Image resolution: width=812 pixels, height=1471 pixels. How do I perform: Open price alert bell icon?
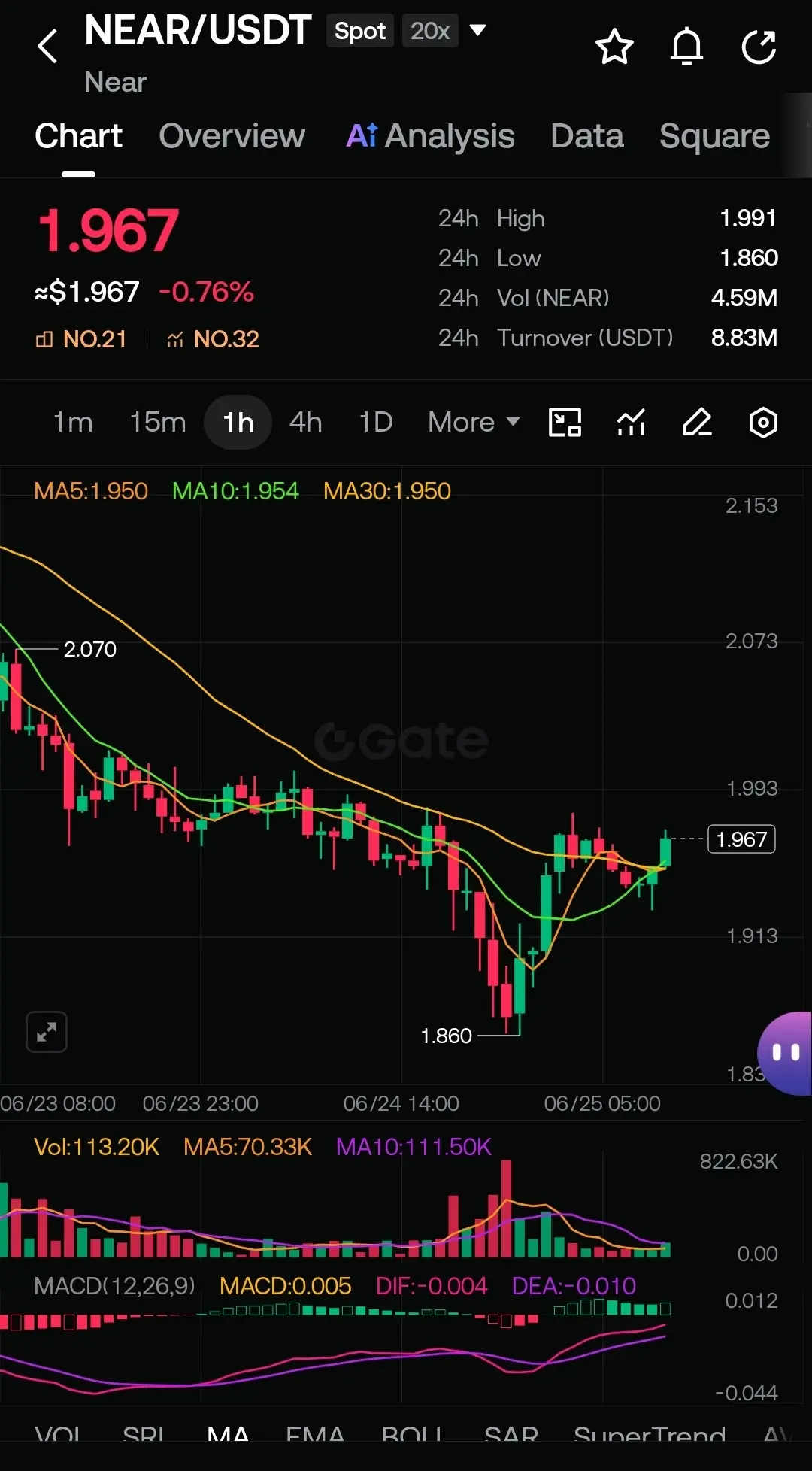tap(686, 47)
